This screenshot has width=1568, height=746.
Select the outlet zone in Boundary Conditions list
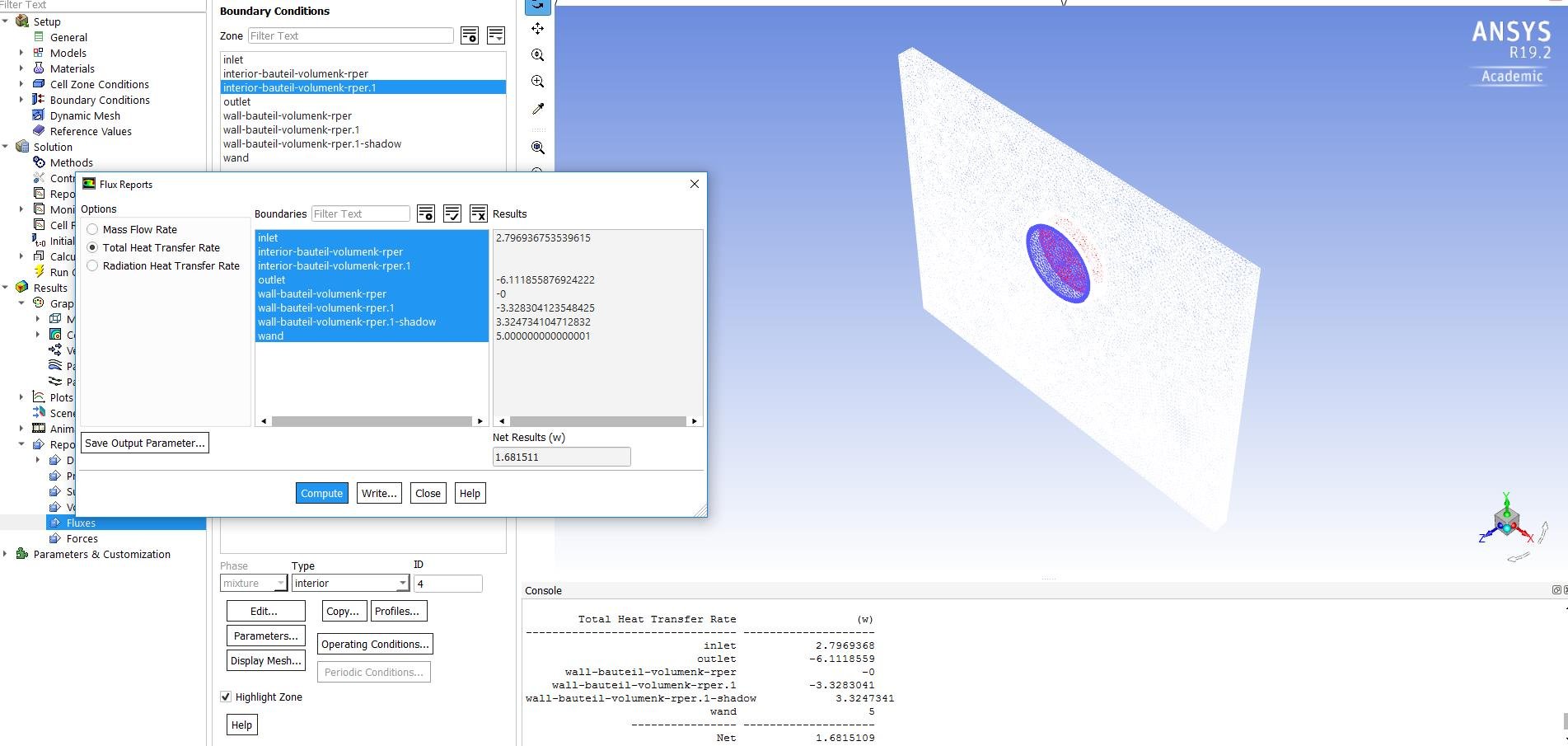(x=237, y=101)
